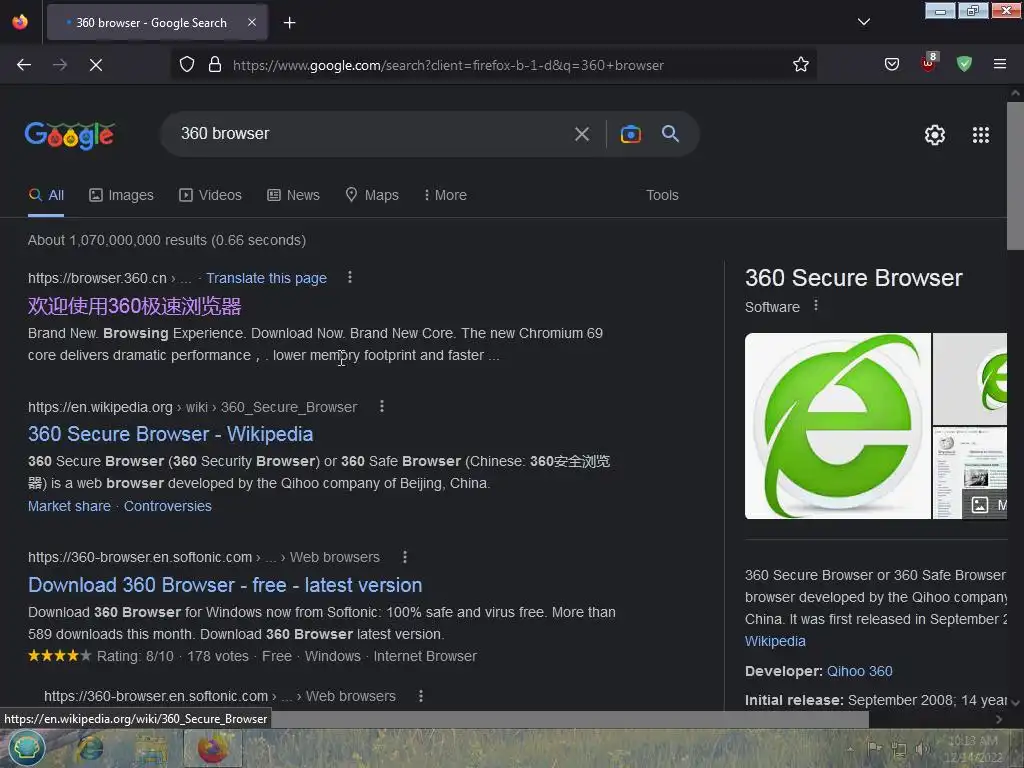Open the Firefox hamburger menu
This screenshot has width=1024, height=768.
(x=1000, y=64)
